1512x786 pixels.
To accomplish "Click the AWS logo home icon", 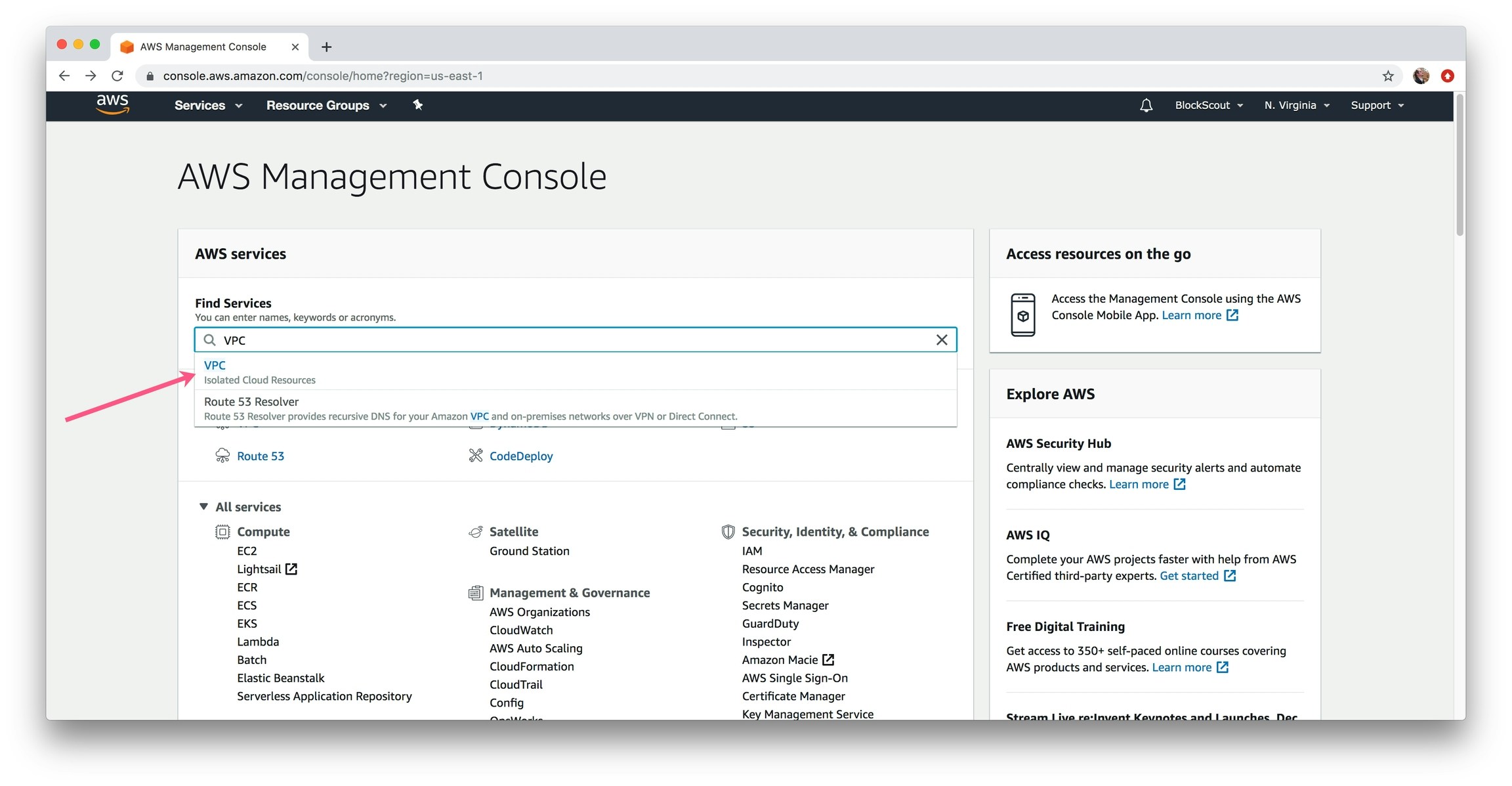I will [112, 104].
